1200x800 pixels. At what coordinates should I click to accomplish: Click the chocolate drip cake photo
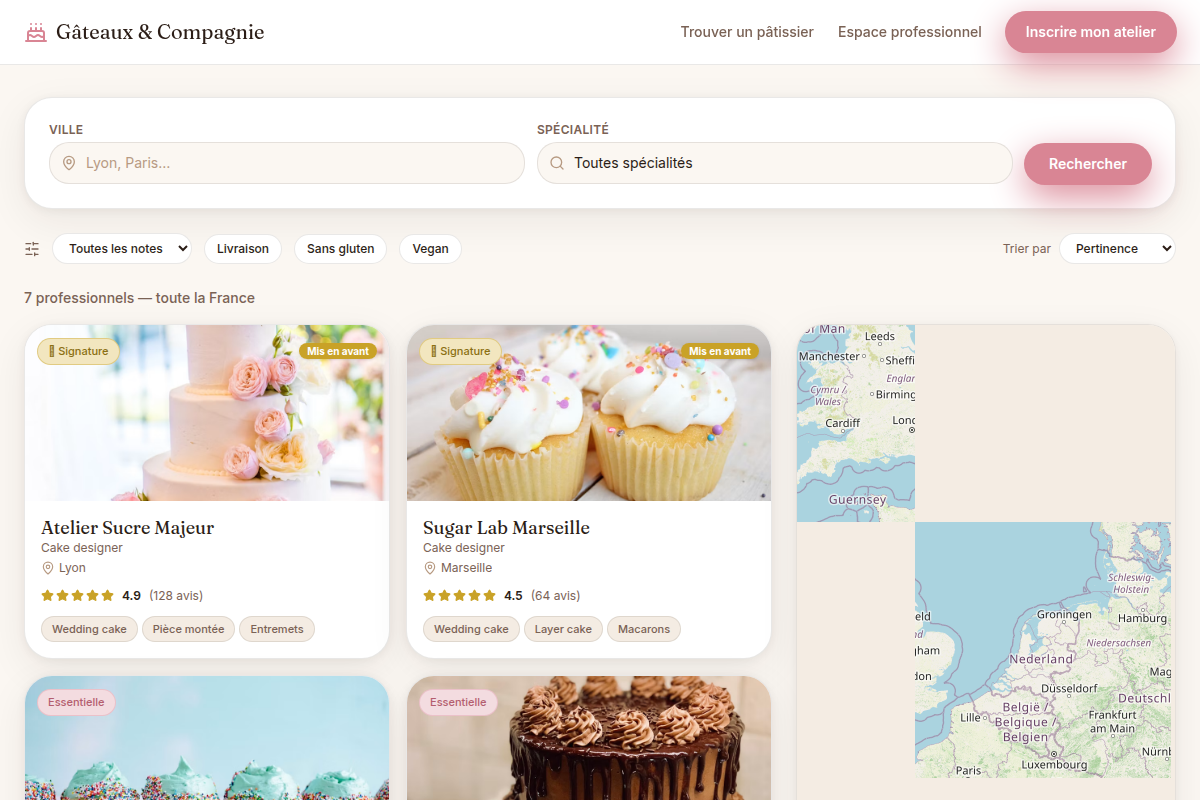tap(589, 738)
